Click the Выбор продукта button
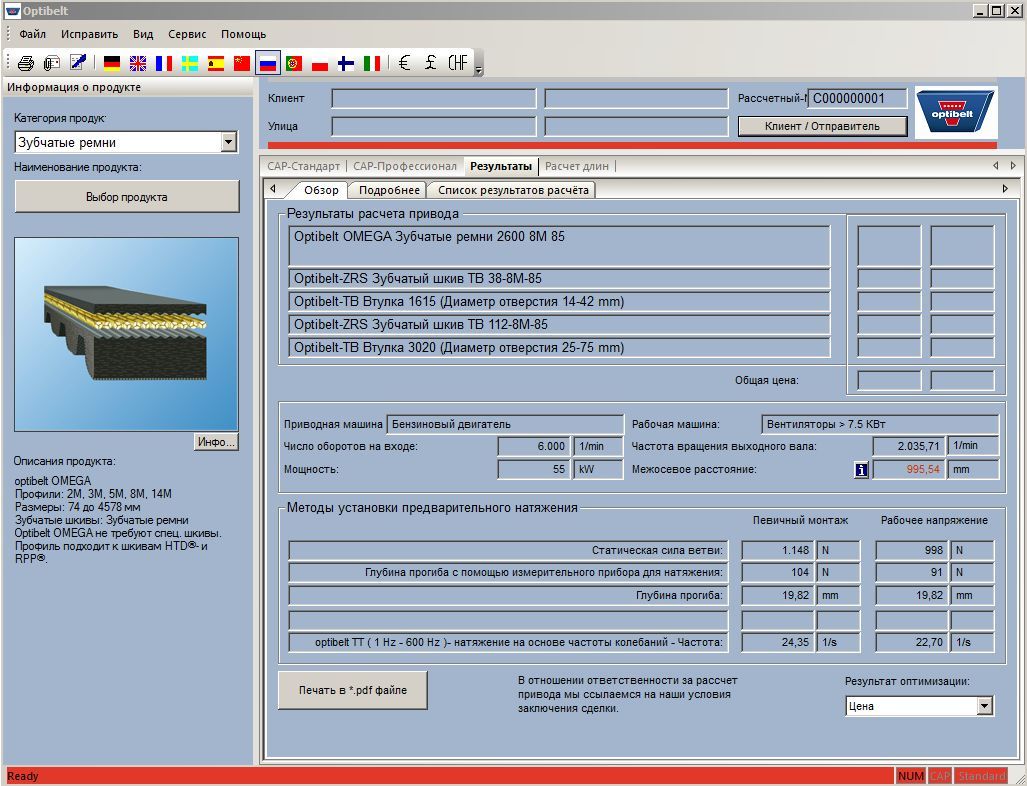This screenshot has height=786, width=1027. 127,197
